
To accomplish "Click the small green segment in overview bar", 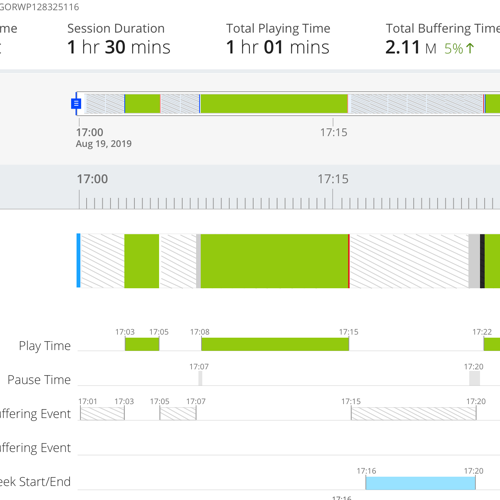I will 143,104.
